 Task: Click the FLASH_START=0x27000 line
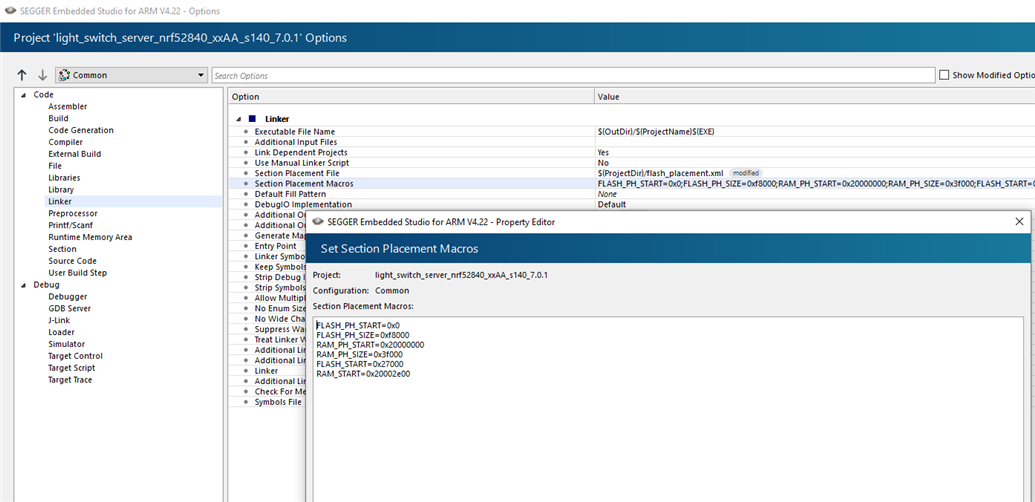tap(360, 364)
